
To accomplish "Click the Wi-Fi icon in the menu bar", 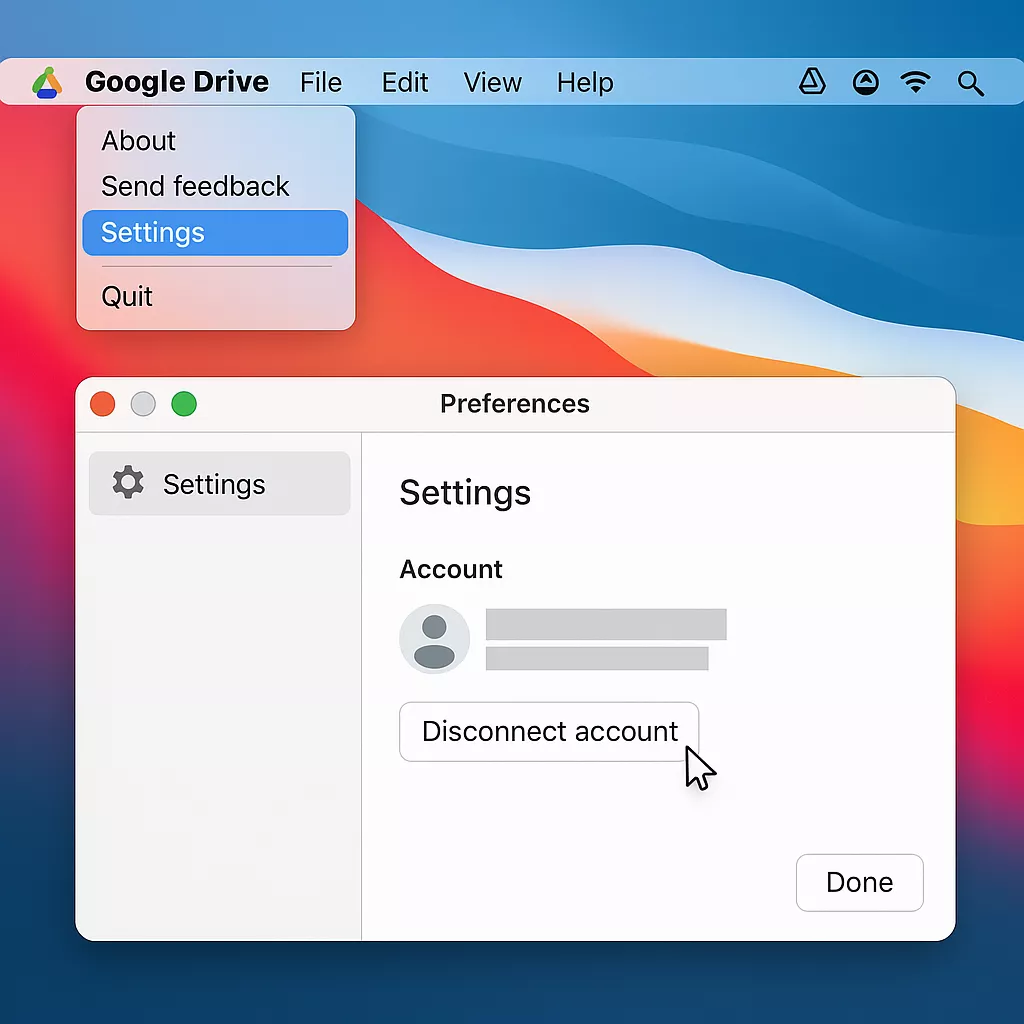I will click(x=917, y=83).
